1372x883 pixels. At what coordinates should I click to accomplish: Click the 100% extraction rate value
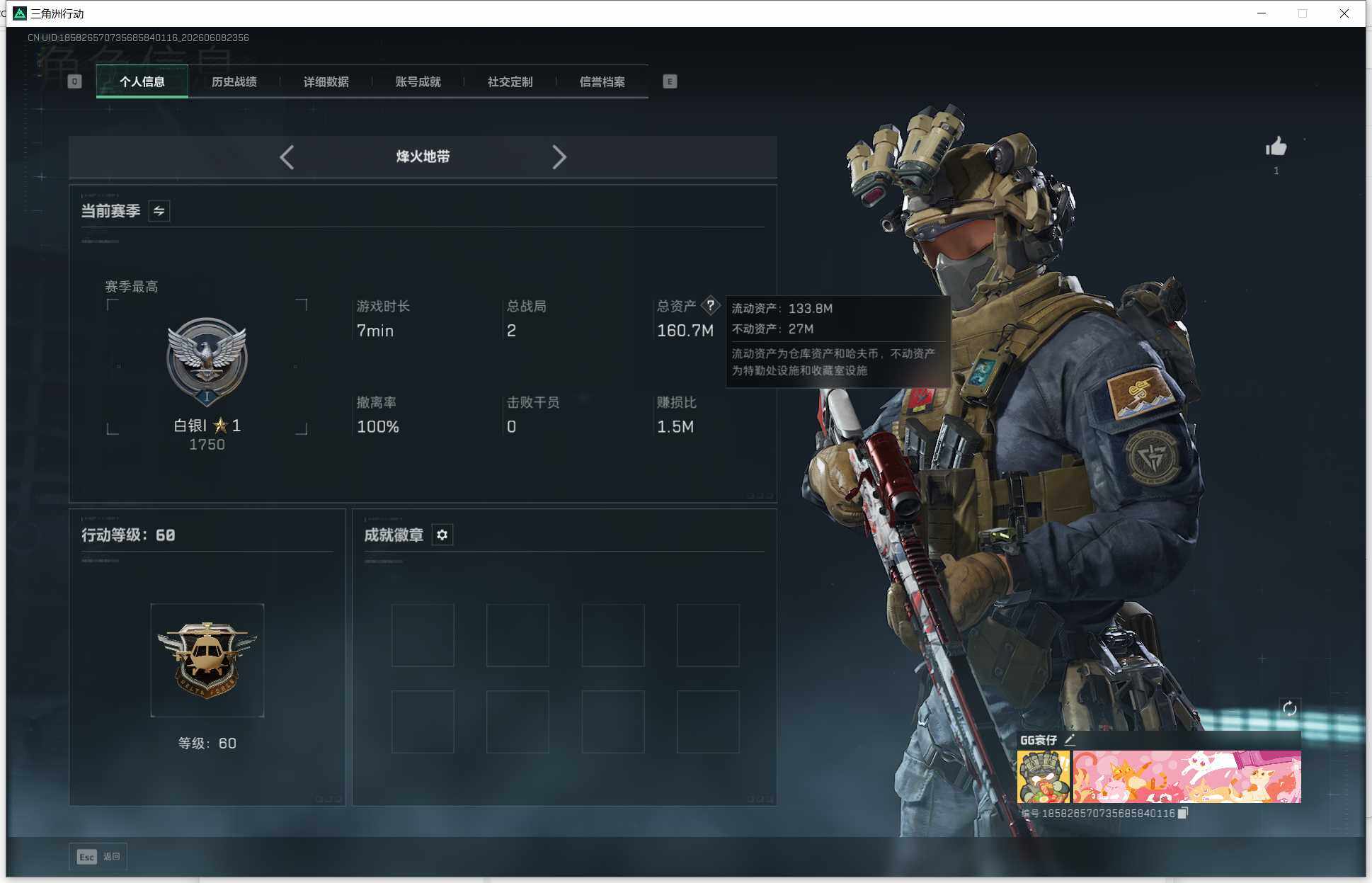(378, 427)
